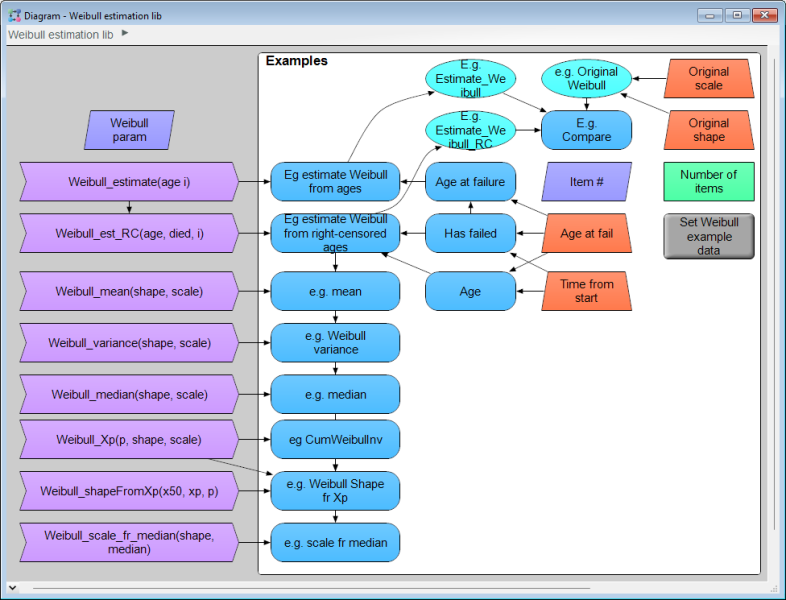Select the e.g. mean variable node
786x600 pixels.
coord(335,291)
